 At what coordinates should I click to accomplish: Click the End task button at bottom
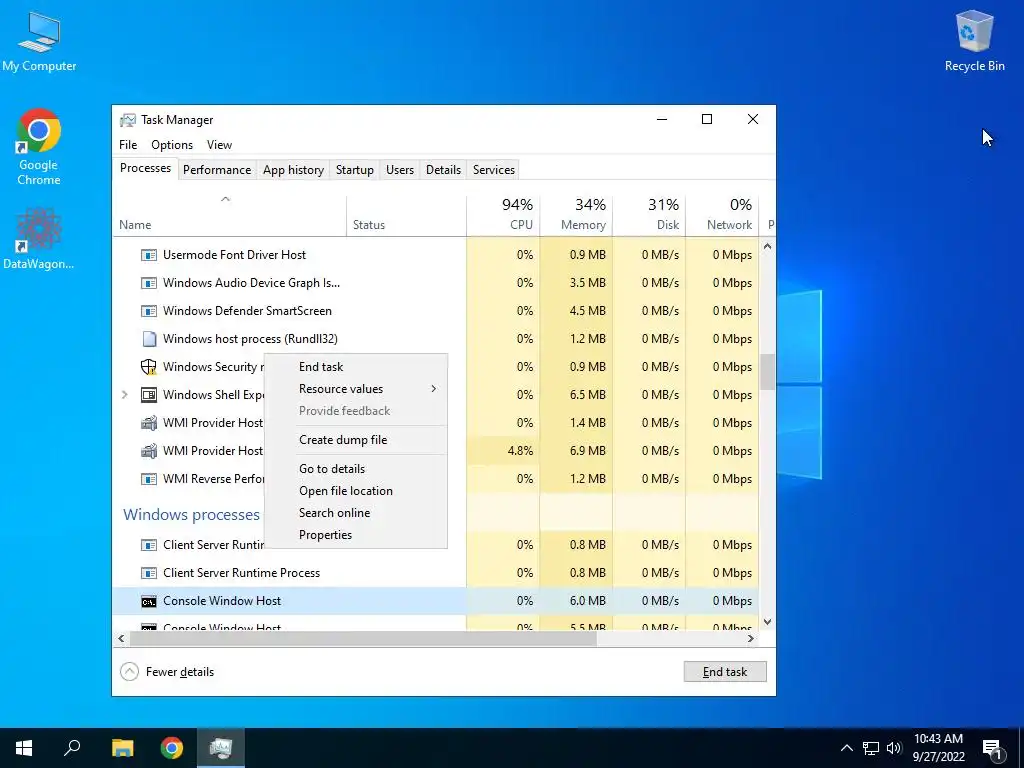[725, 672]
